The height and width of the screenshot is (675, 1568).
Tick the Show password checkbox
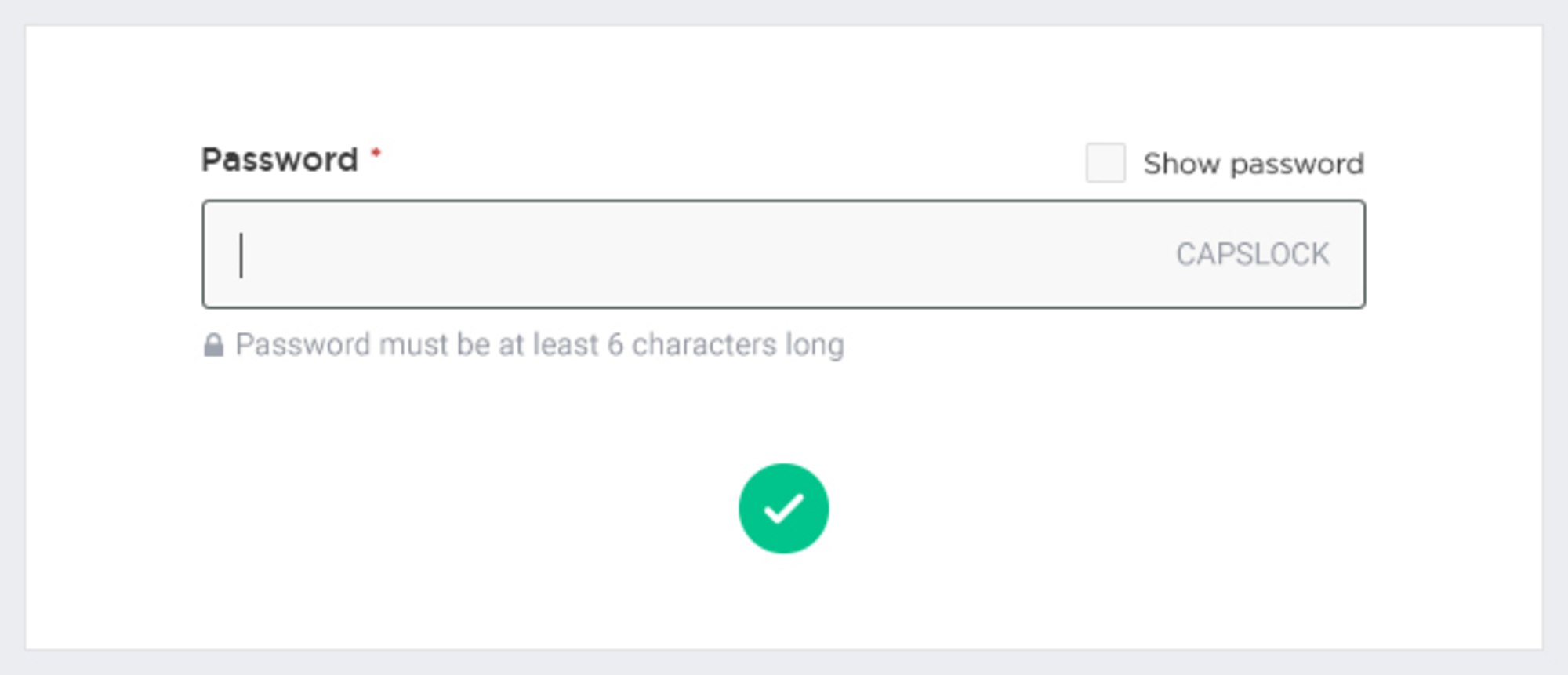[1105, 163]
